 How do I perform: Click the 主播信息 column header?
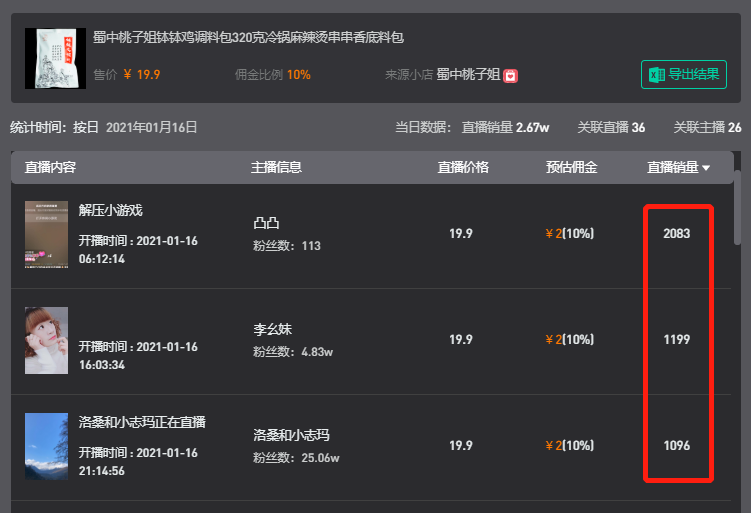click(x=276, y=167)
